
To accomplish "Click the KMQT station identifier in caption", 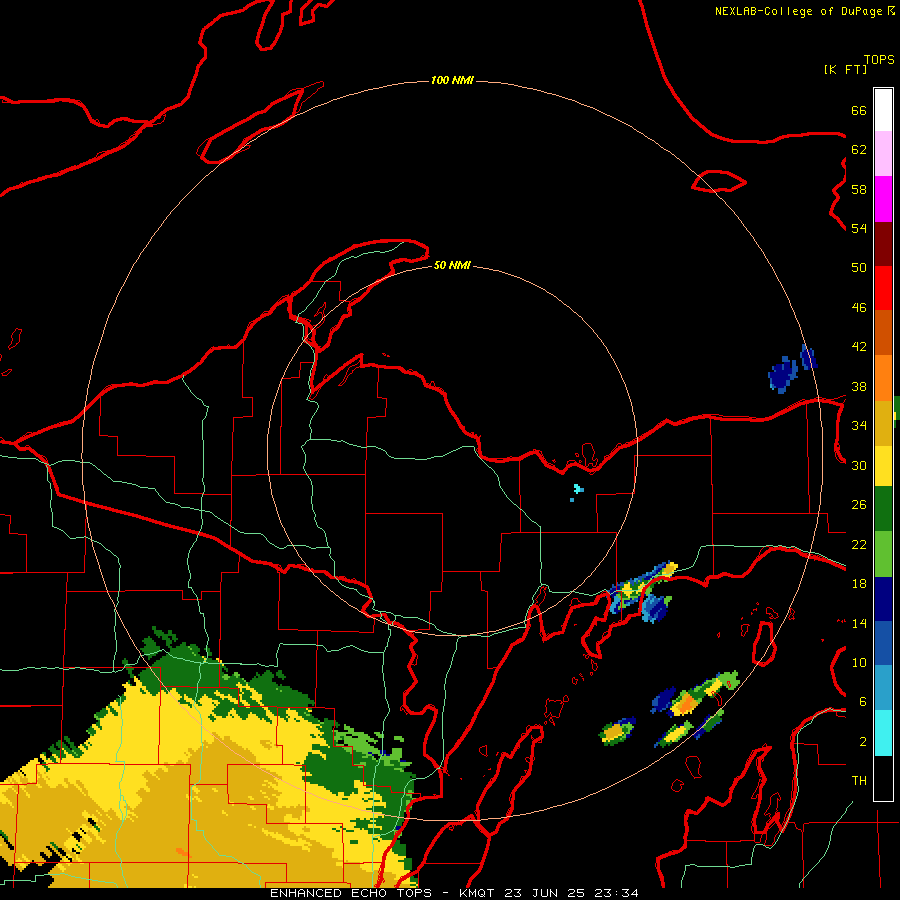I will (476, 893).
